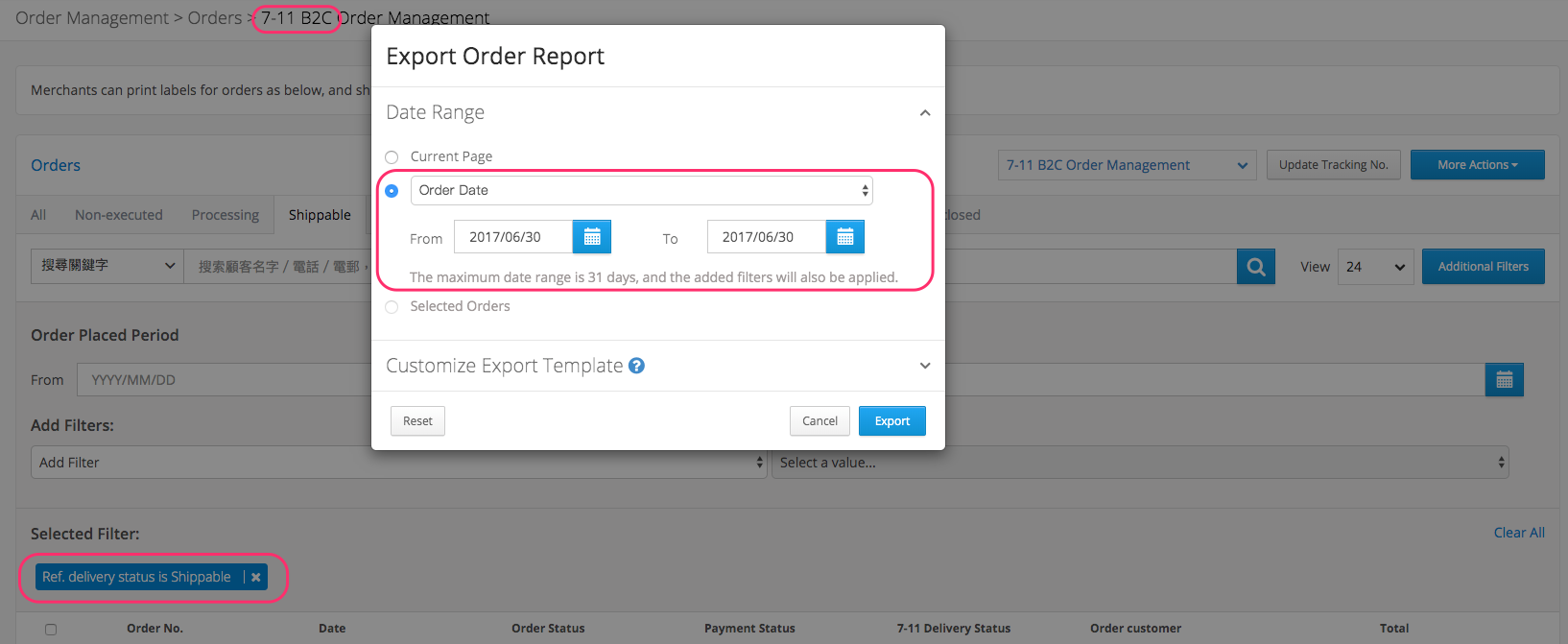
Task: Click the Order customer column header
Action: 1135,629
